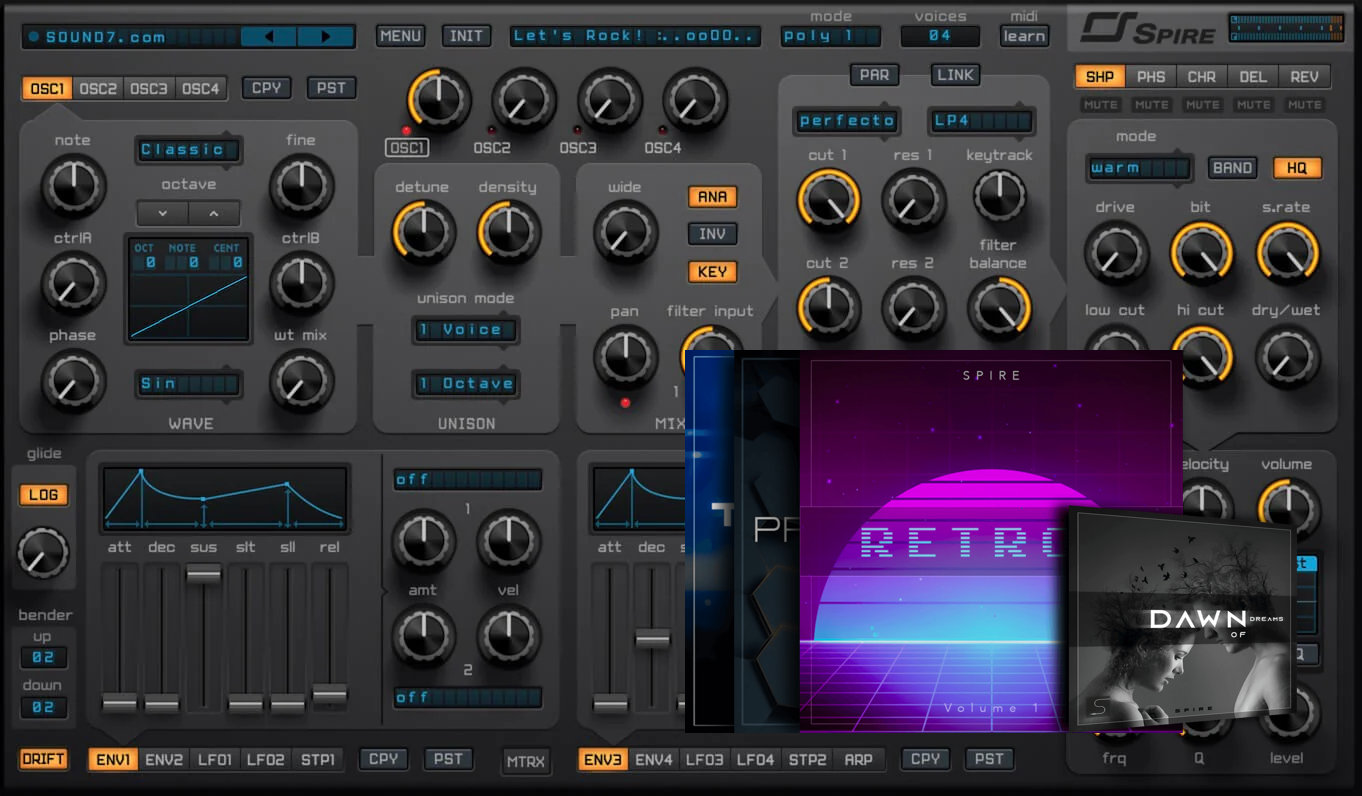Click the octave down chevron

tap(162, 213)
